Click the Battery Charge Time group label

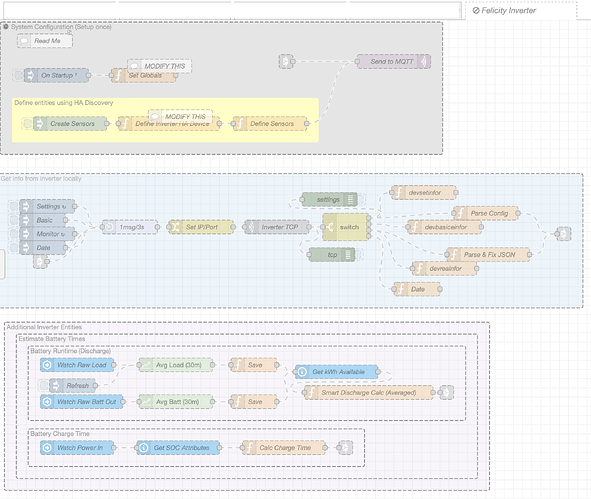[60, 434]
